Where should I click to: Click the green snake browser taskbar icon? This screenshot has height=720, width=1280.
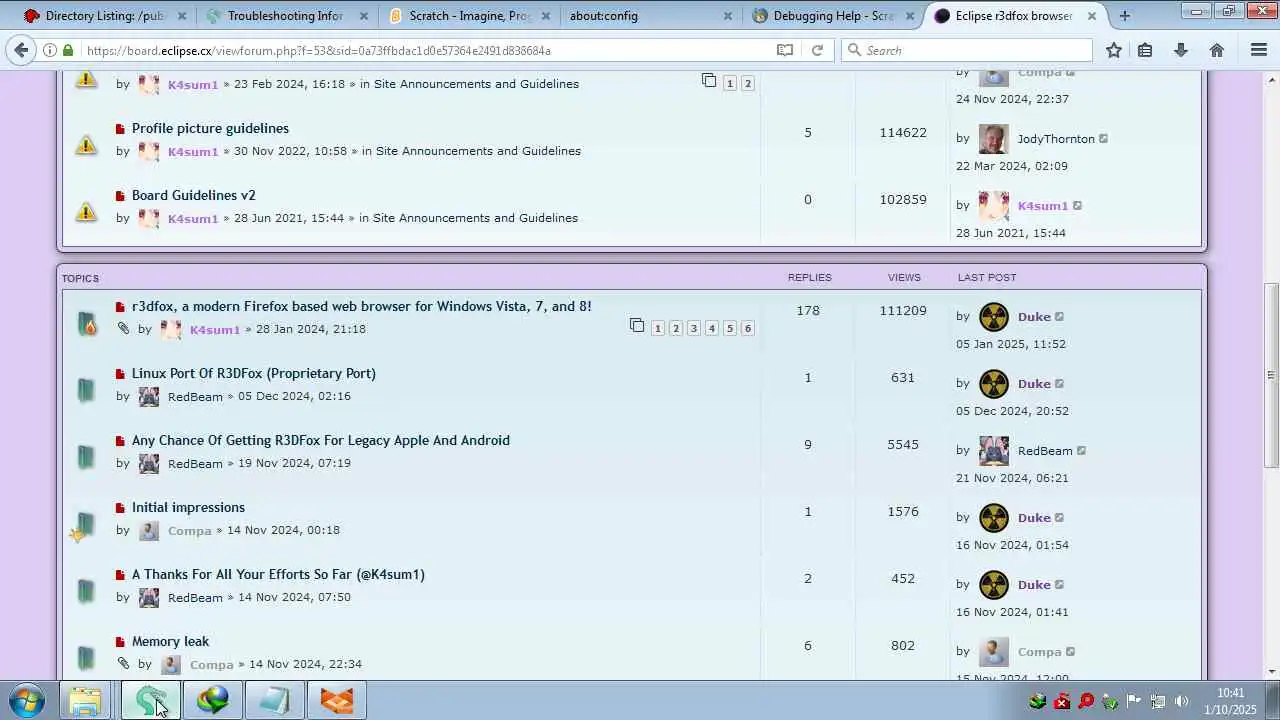coord(150,700)
